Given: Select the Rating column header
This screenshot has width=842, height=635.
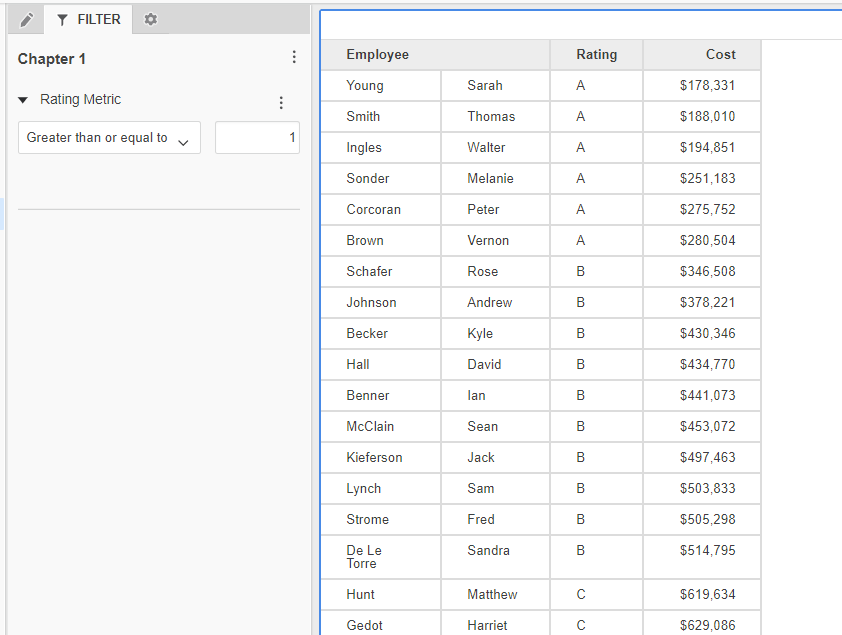Looking at the screenshot, I should [x=596, y=55].
